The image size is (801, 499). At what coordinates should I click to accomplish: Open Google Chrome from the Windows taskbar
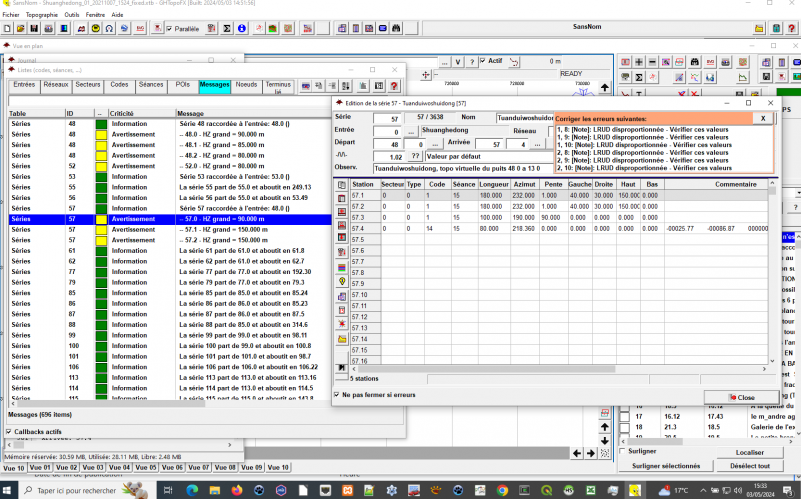(x=502, y=490)
